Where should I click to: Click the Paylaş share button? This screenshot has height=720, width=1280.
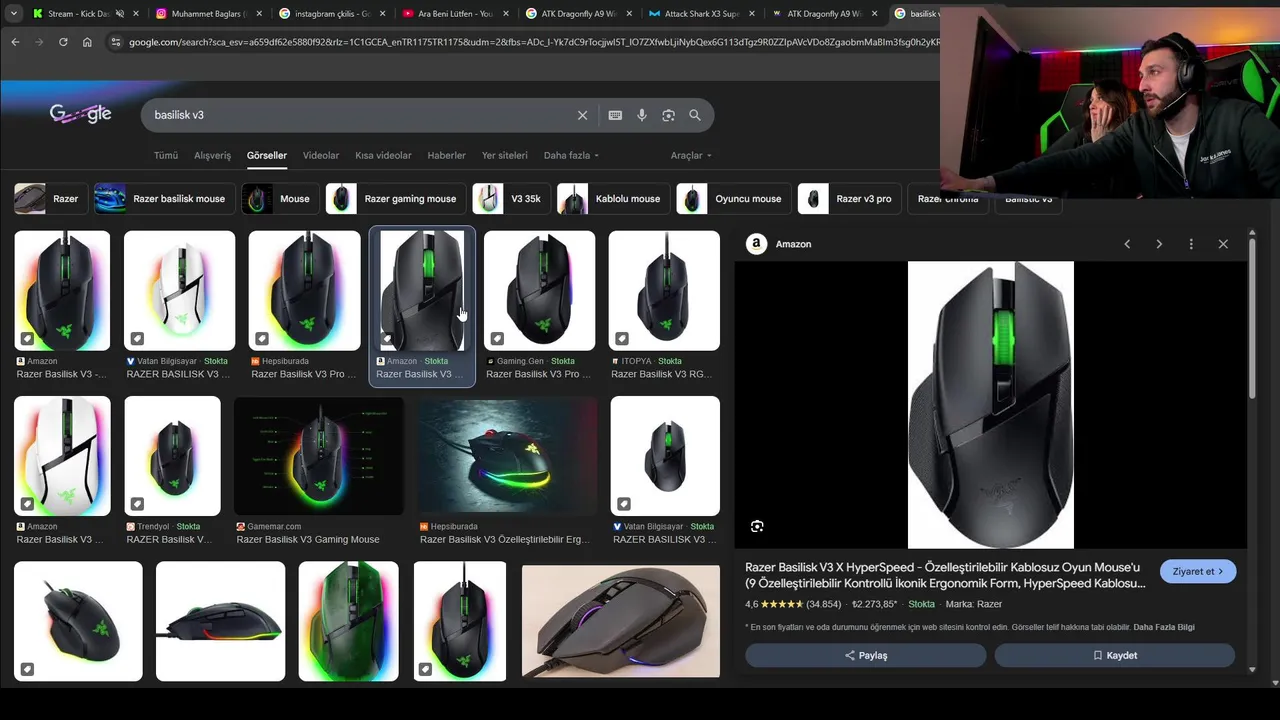point(866,656)
